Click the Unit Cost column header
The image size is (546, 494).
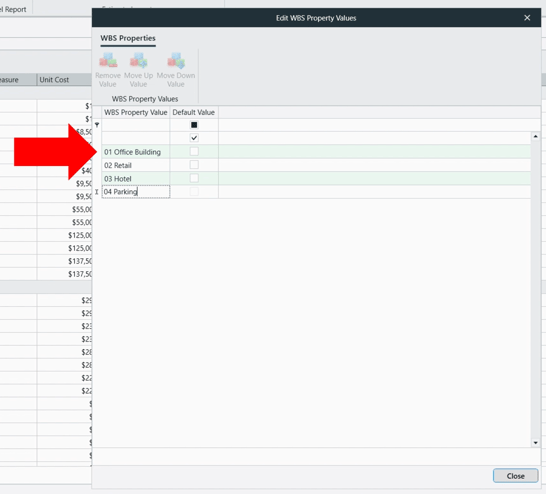pyautogui.click(x=64, y=79)
